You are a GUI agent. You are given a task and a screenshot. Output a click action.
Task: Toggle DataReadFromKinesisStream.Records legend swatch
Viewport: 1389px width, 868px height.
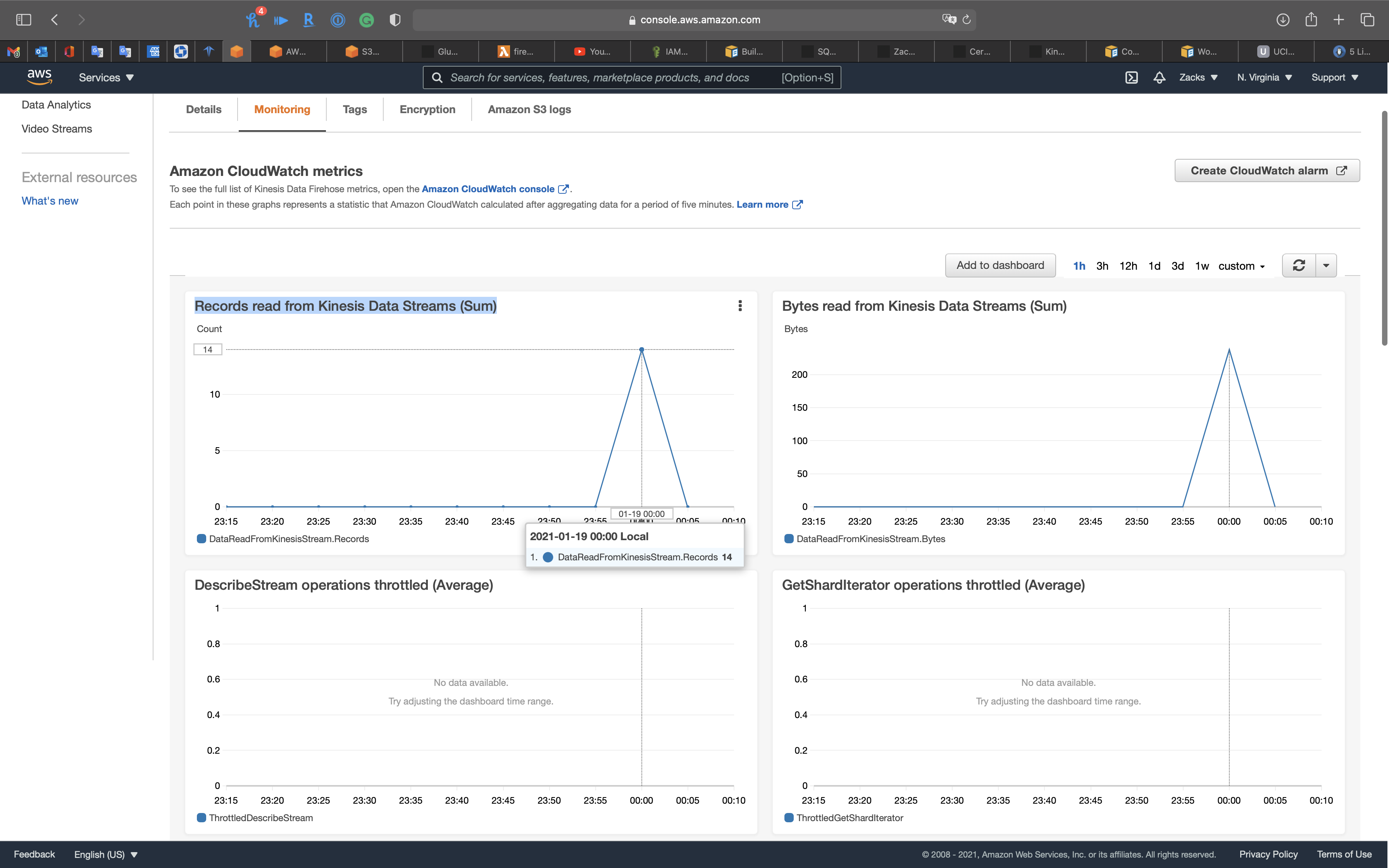pos(202,539)
